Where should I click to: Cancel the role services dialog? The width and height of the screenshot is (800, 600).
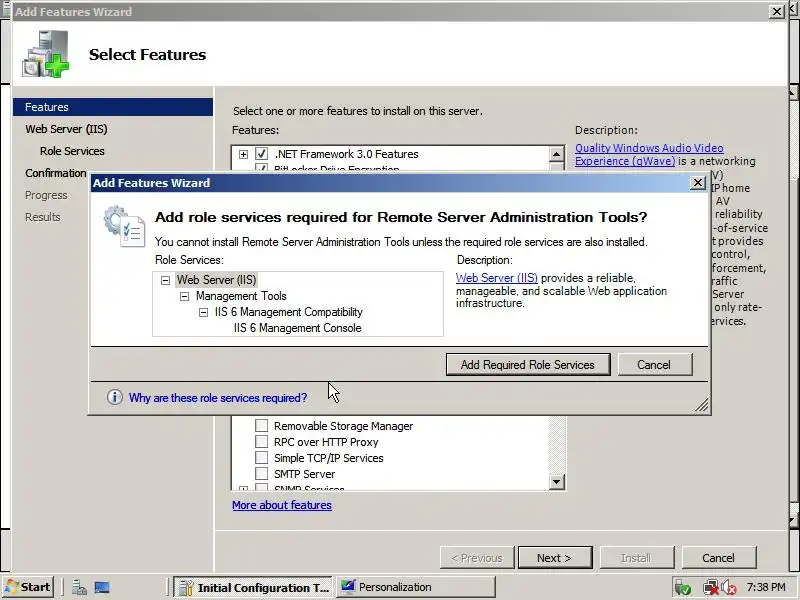point(655,365)
